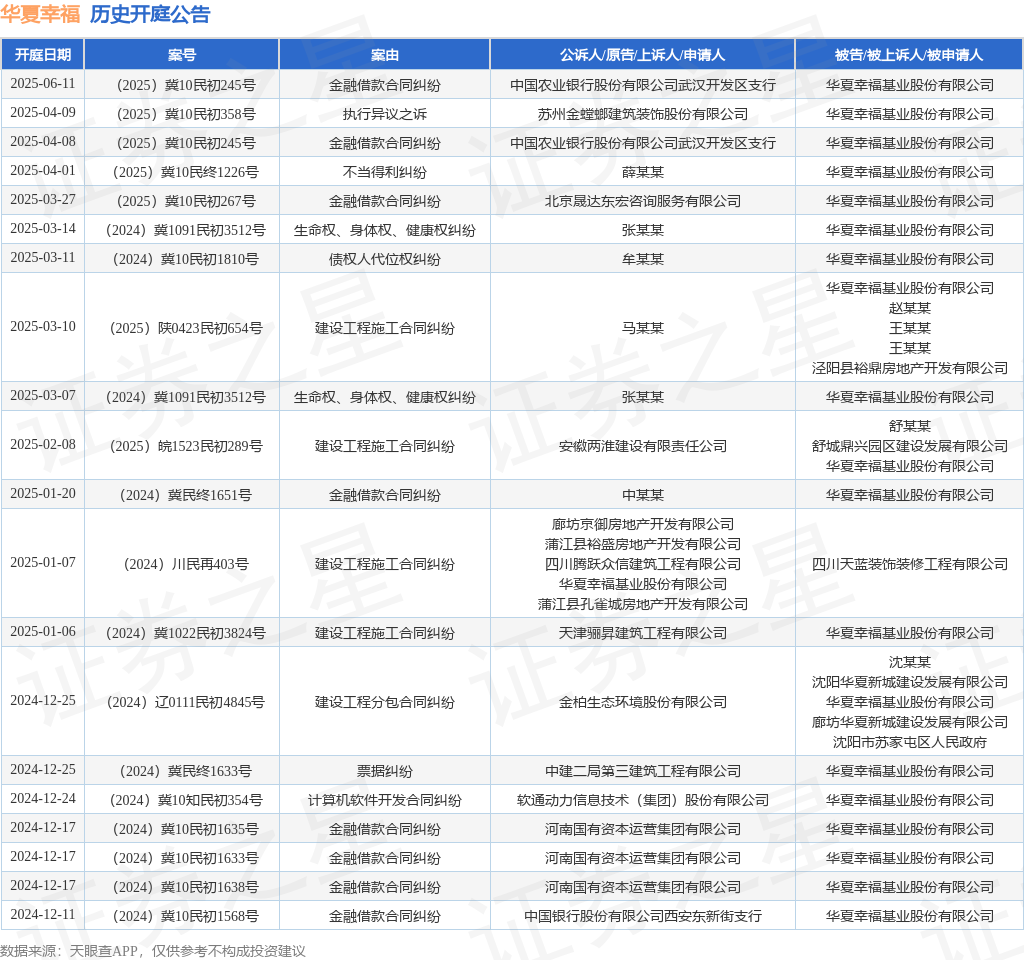Click plaintiff 安徽两淮建设有限责任公司
This screenshot has height=960, width=1024.
[643, 446]
